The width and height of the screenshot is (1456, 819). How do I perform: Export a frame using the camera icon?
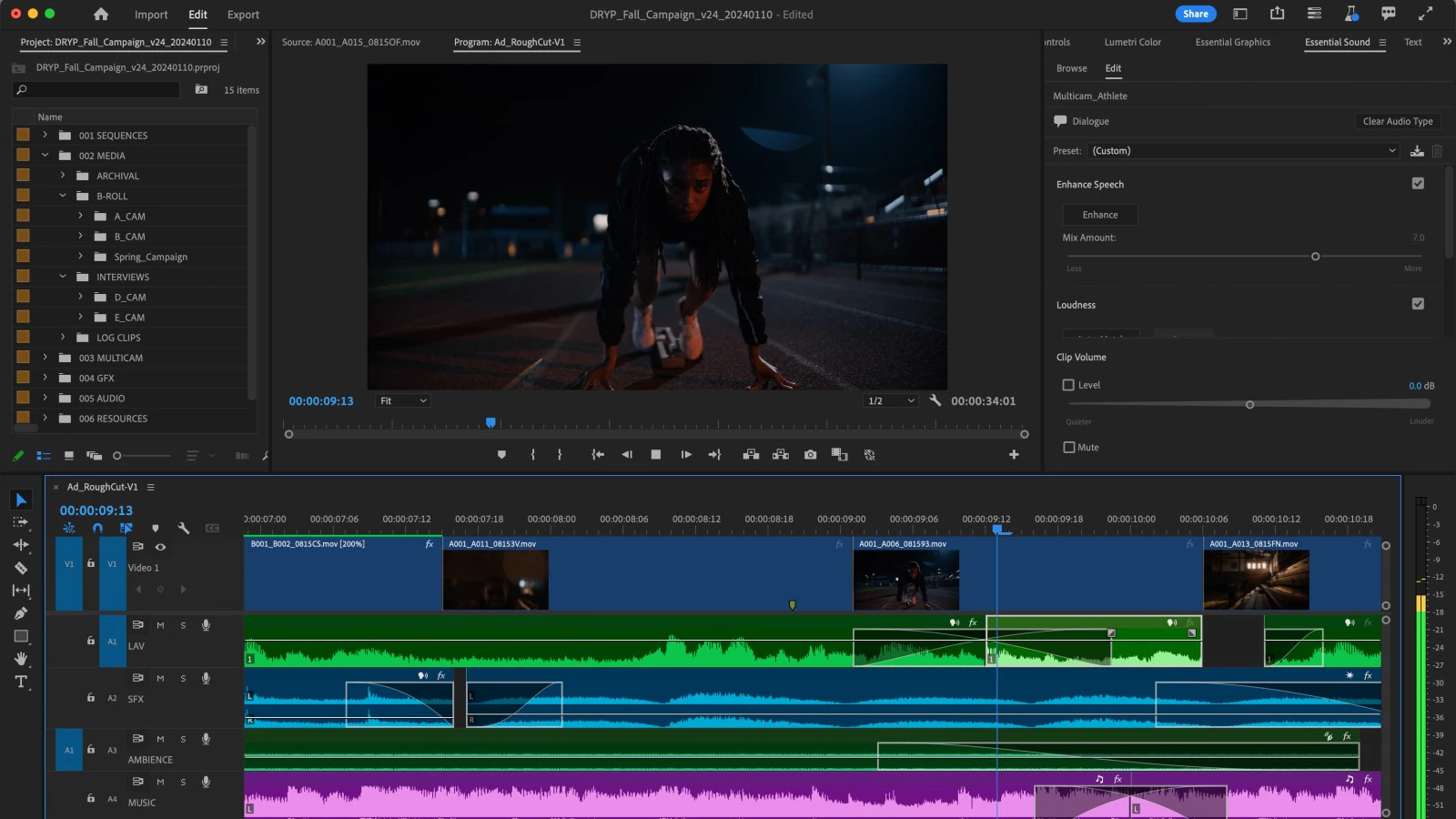tap(809, 455)
